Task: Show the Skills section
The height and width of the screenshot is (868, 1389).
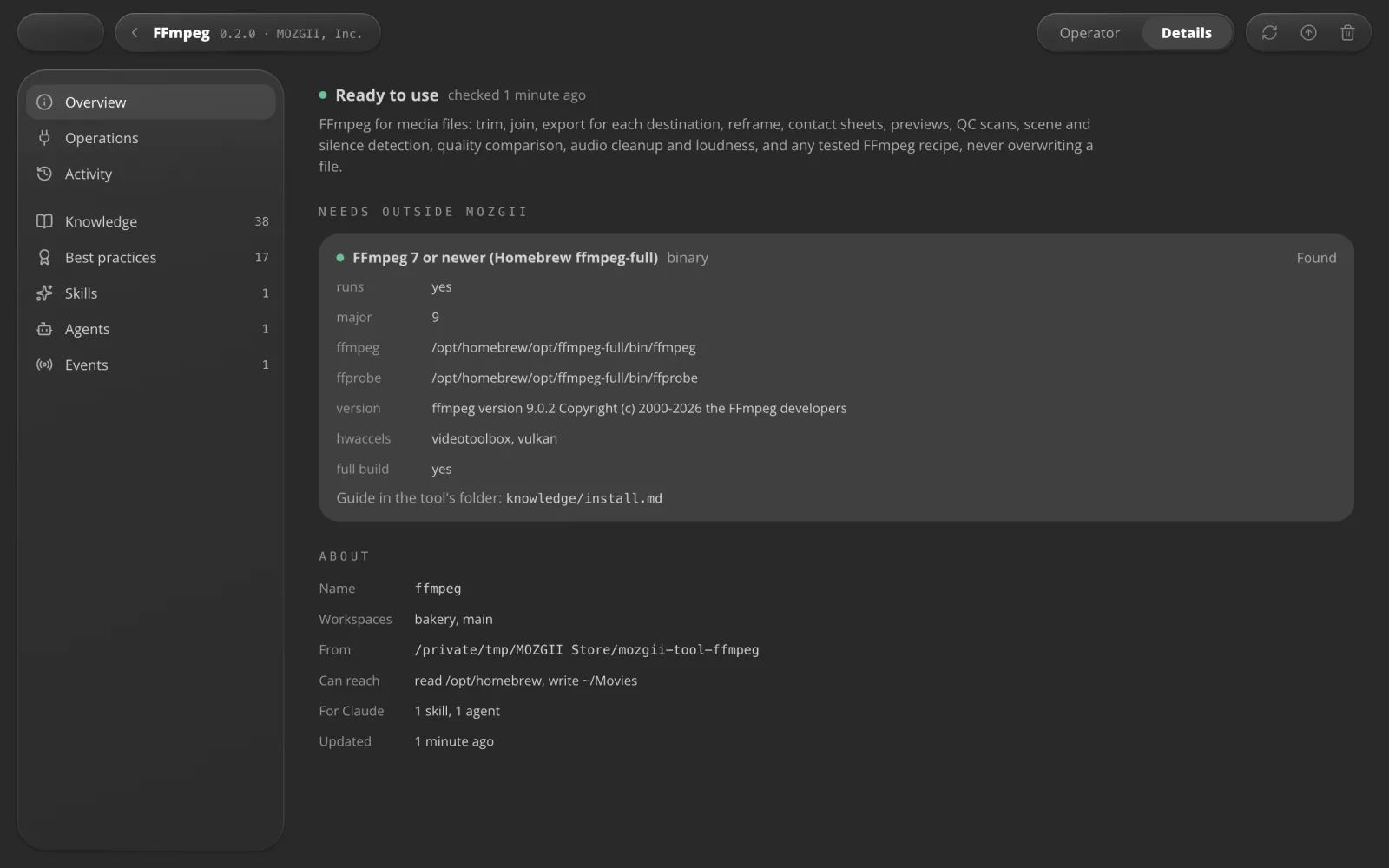Action: point(151,293)
